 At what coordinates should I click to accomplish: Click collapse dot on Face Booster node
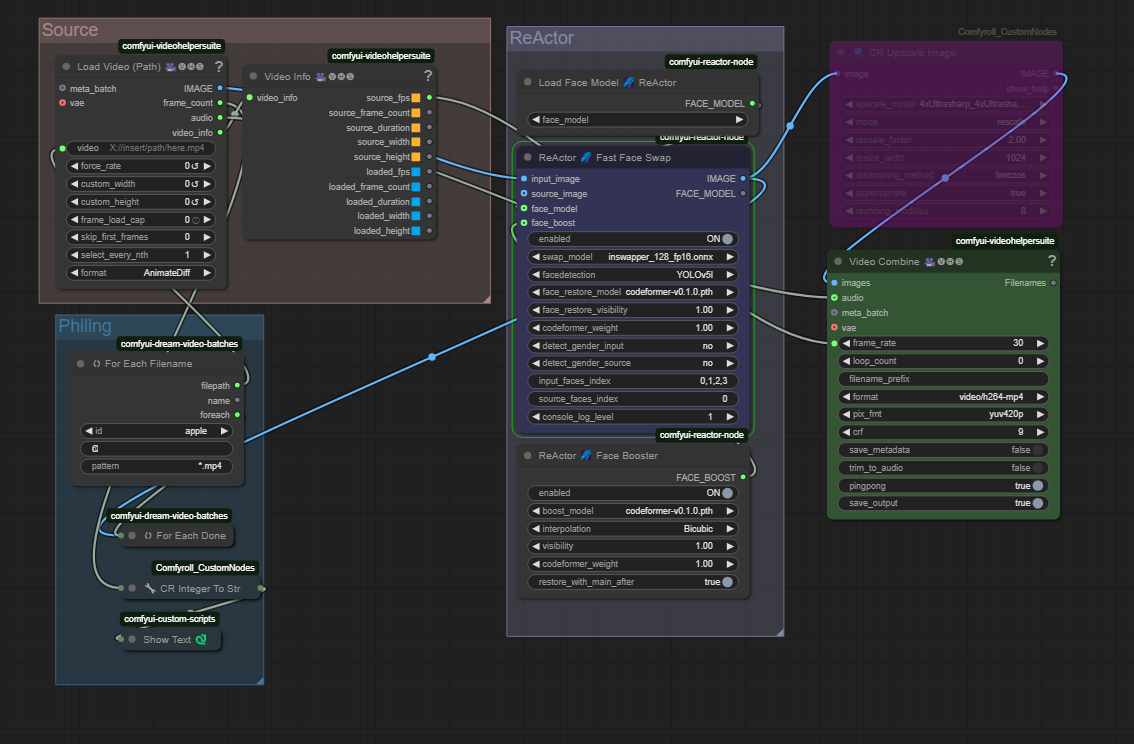coord(527,456)
